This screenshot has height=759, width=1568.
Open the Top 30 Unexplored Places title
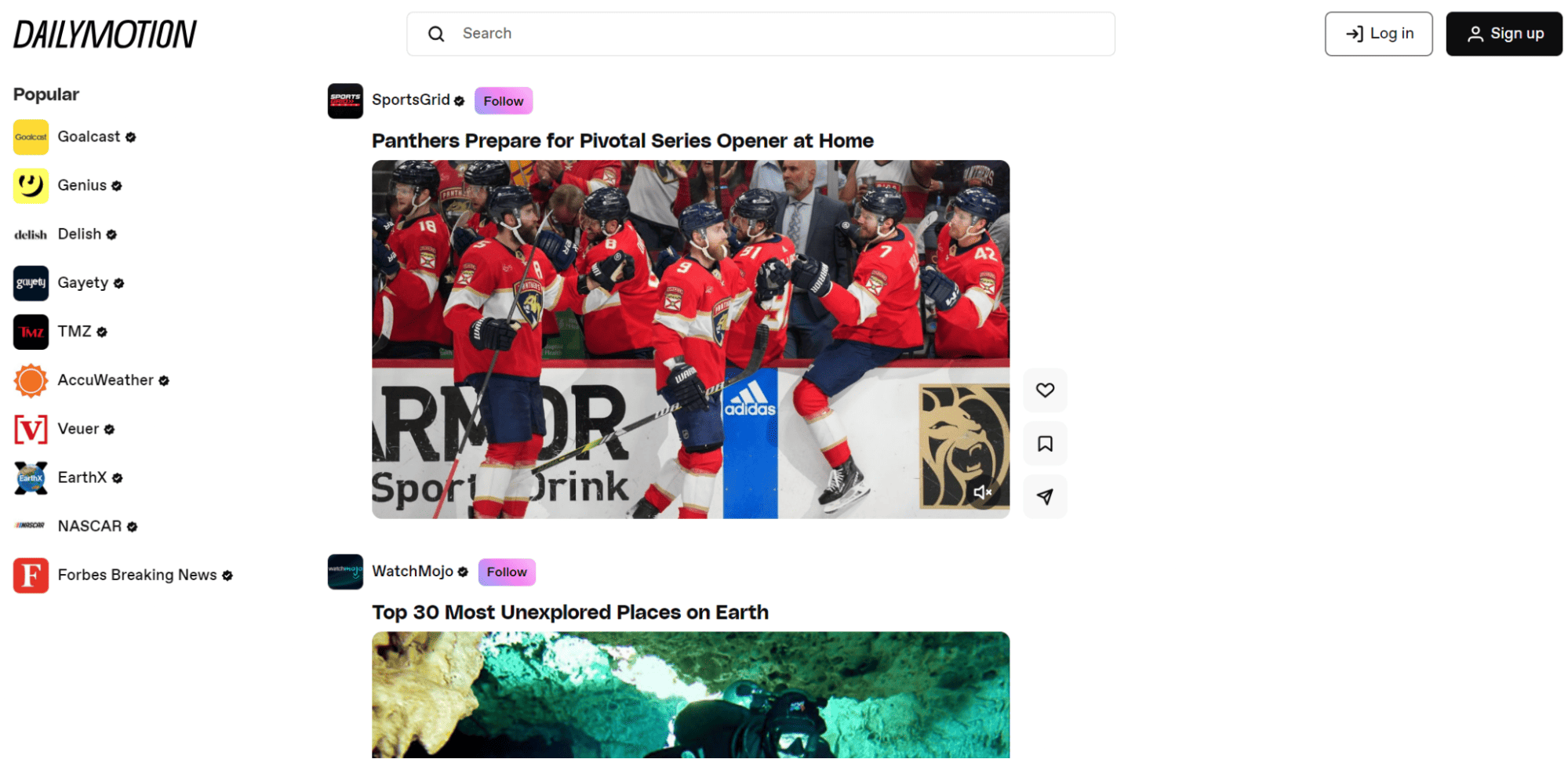click(569, 612)
